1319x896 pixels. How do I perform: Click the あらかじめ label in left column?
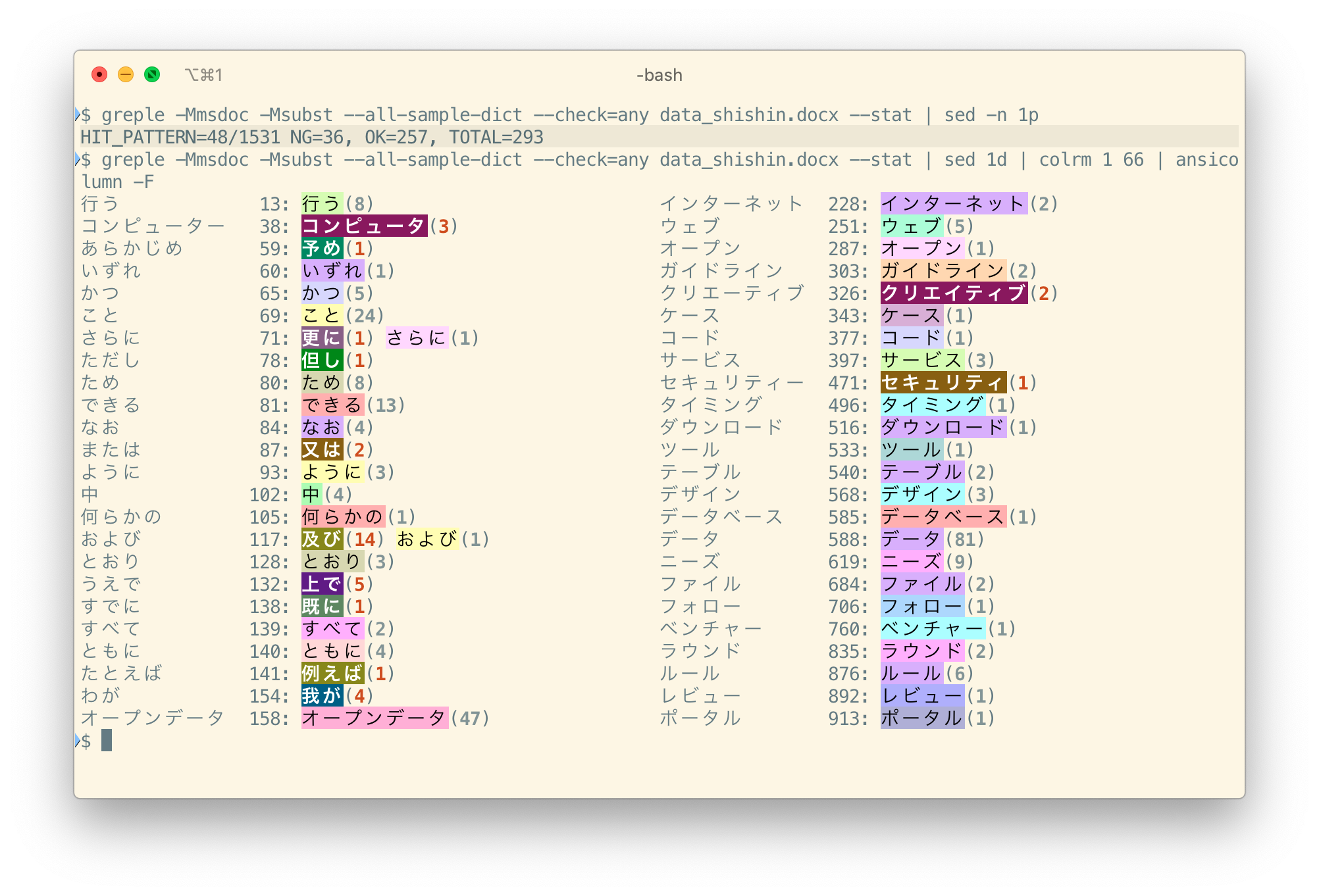pos(132,249)
